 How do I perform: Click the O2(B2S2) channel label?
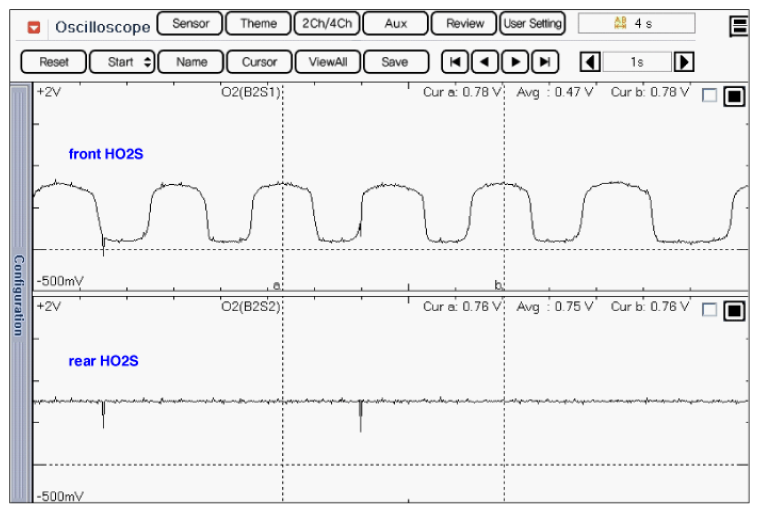(x=250, y=307)
